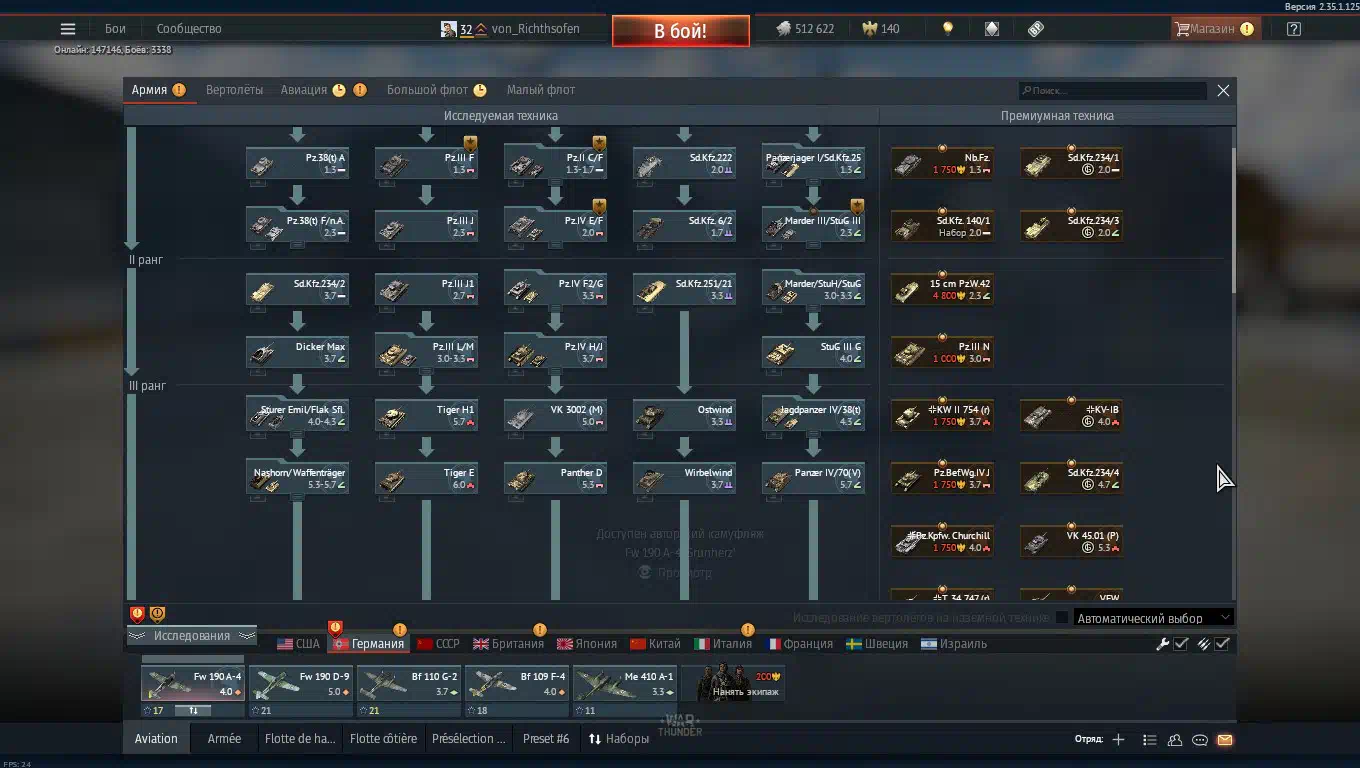Click the research tree vertical scrollbar
This screenshot has height=768, width=1360.
coord(1233,220)
